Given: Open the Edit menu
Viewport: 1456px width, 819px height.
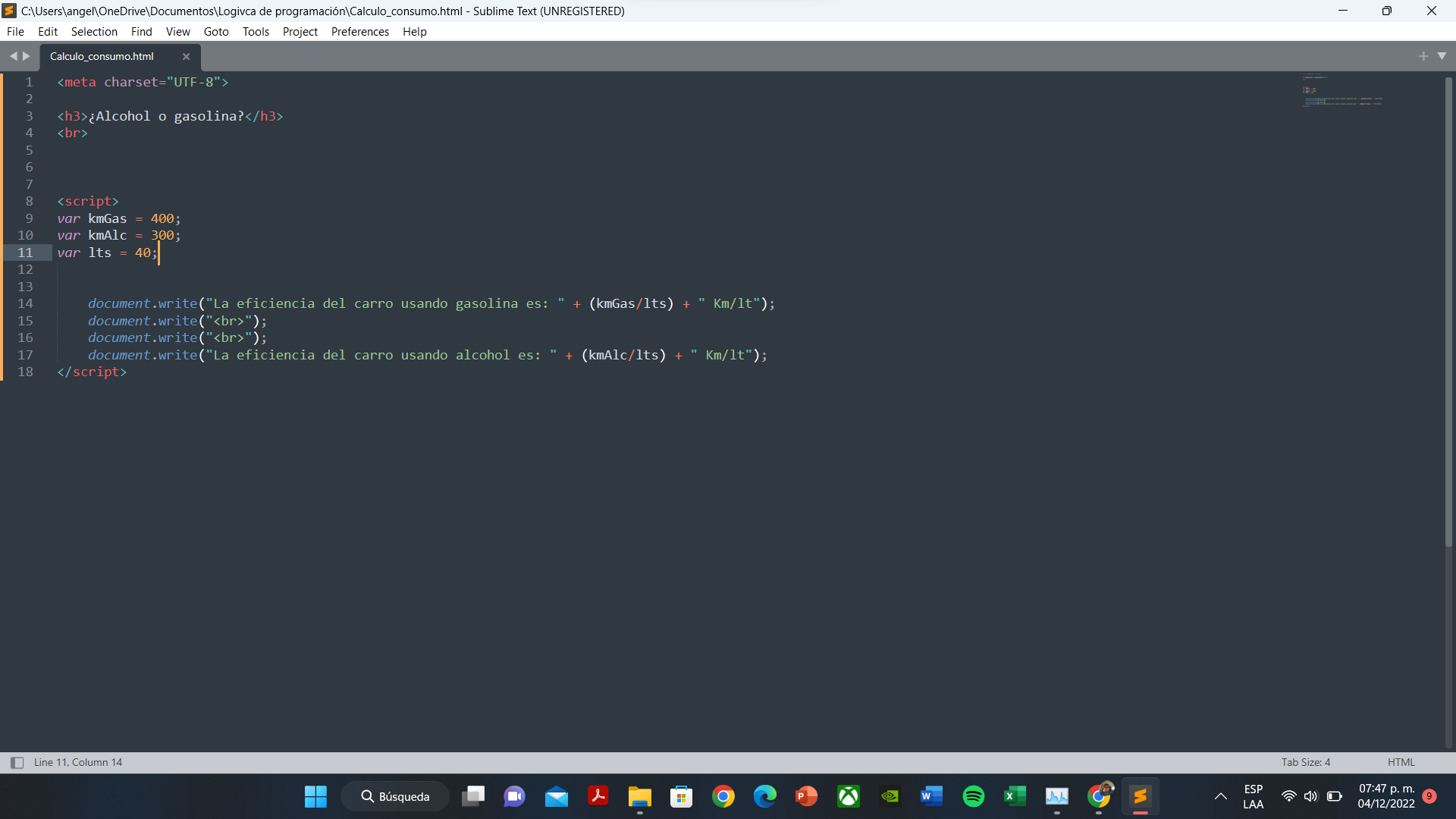Looking at the screenshot, I should tap(48, 31).
